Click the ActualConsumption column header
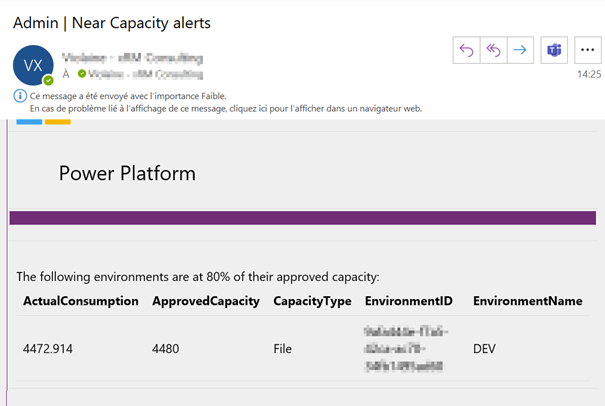 coord(81,301)
